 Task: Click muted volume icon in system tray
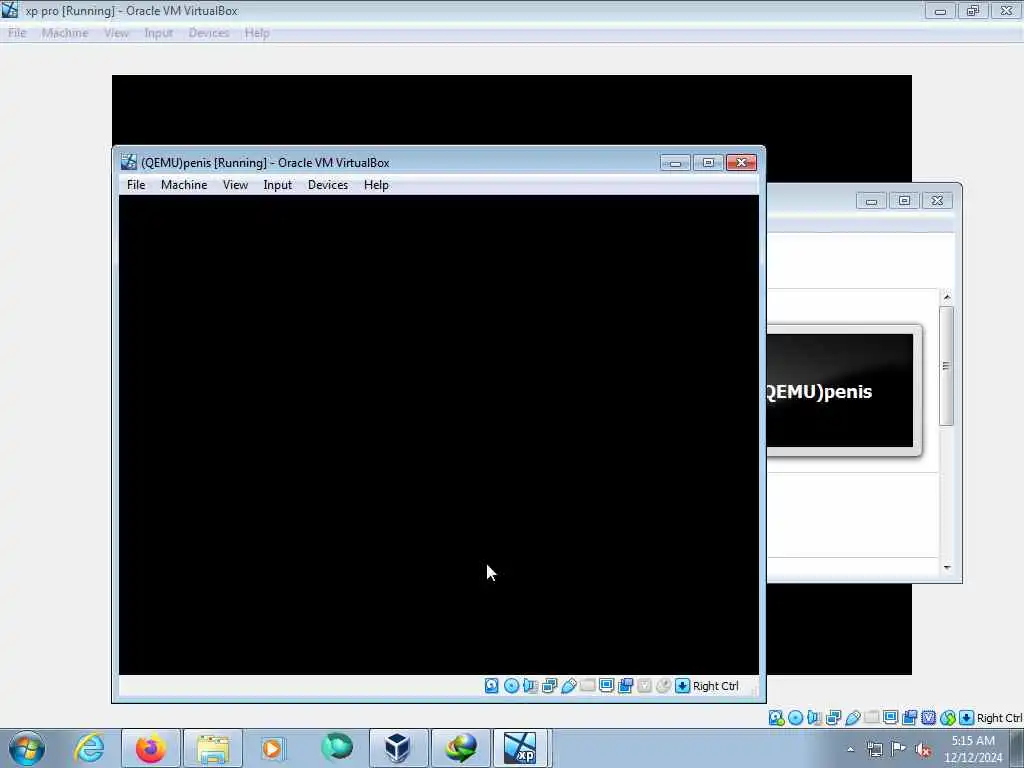(x=923, y=749)
